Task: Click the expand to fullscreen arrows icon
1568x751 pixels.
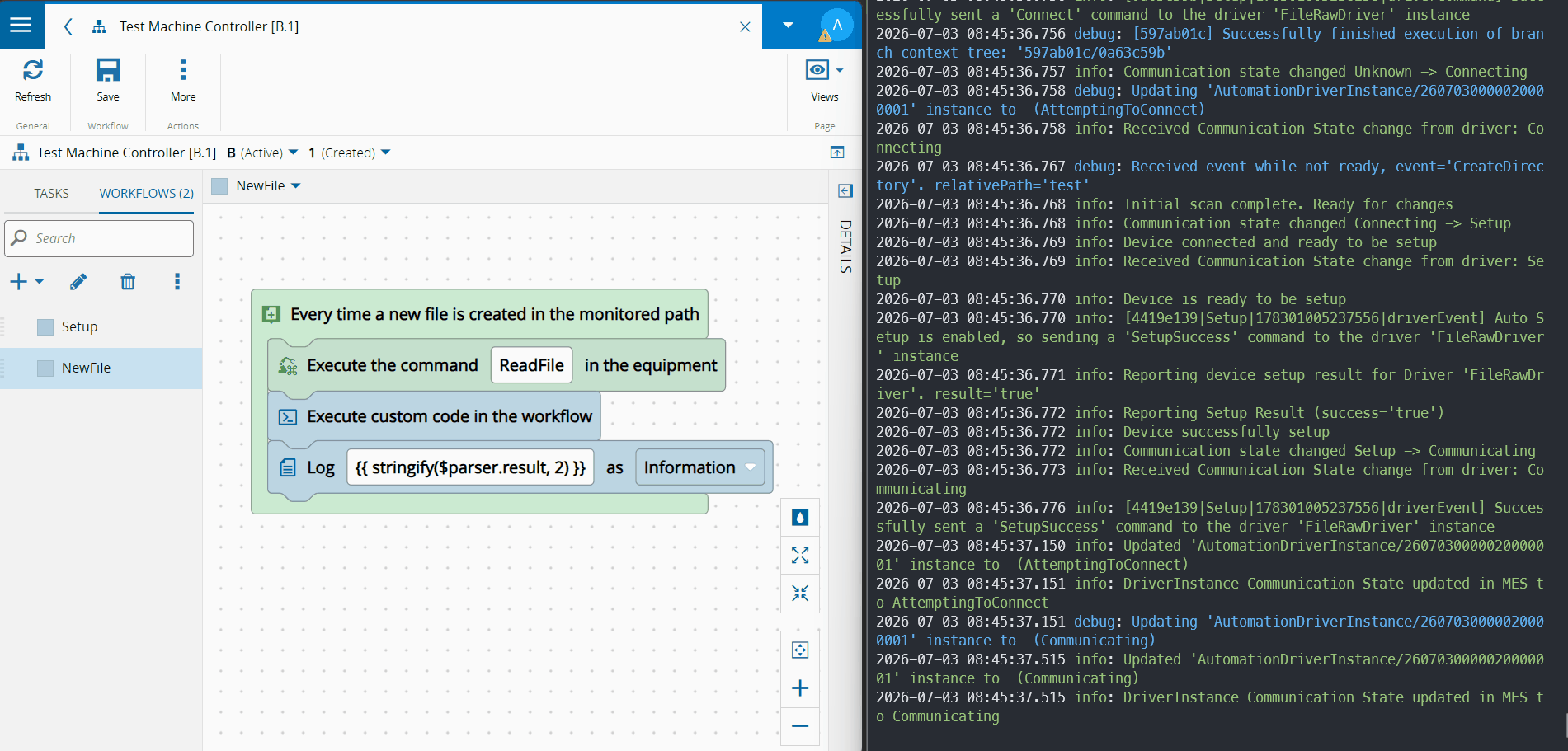Action: 799,555
